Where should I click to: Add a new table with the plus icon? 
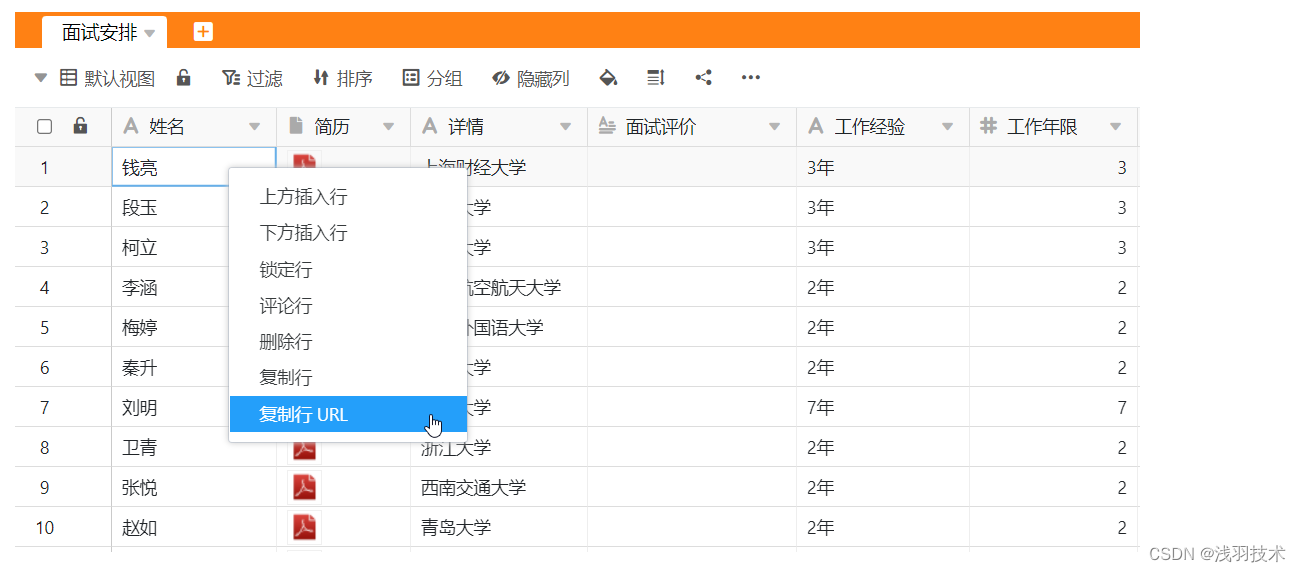click(203, 32)
